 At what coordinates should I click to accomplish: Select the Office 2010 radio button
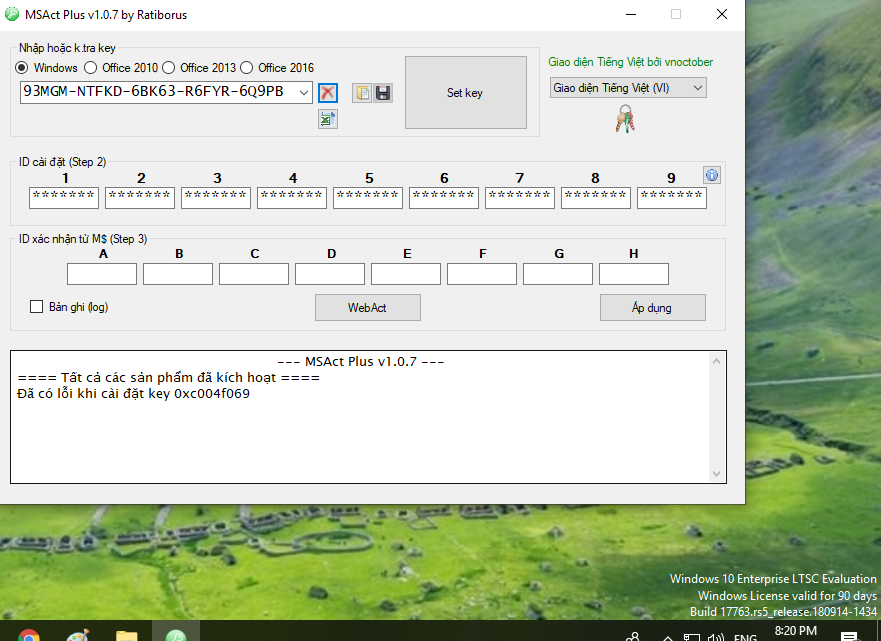click(x=90, y=68)
